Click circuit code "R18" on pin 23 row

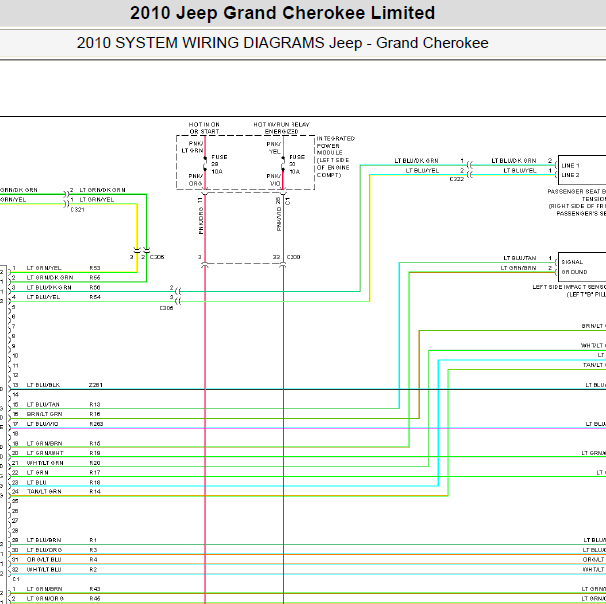pos(95,482)
